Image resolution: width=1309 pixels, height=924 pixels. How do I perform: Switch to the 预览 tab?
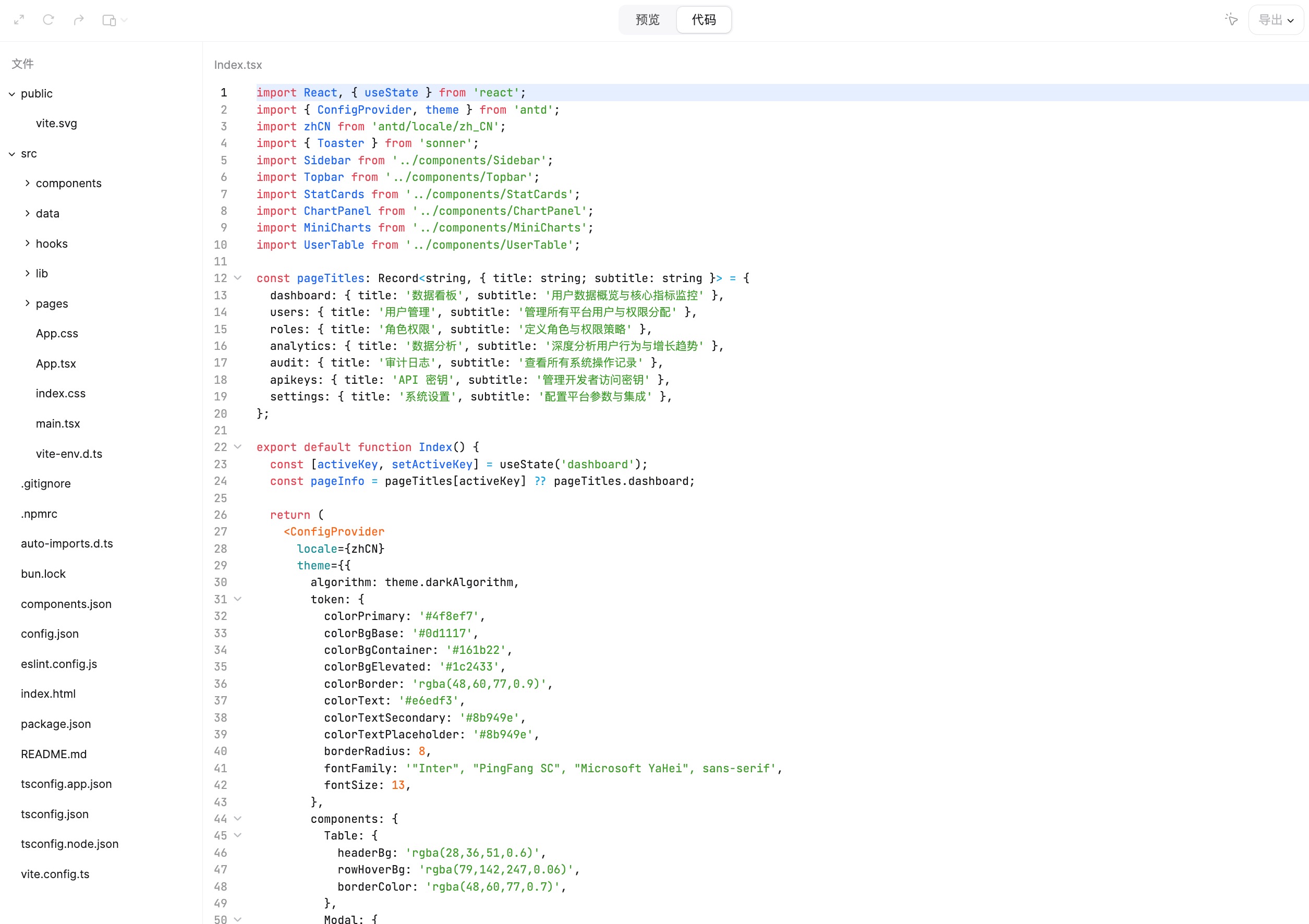[x=647, y=20]
